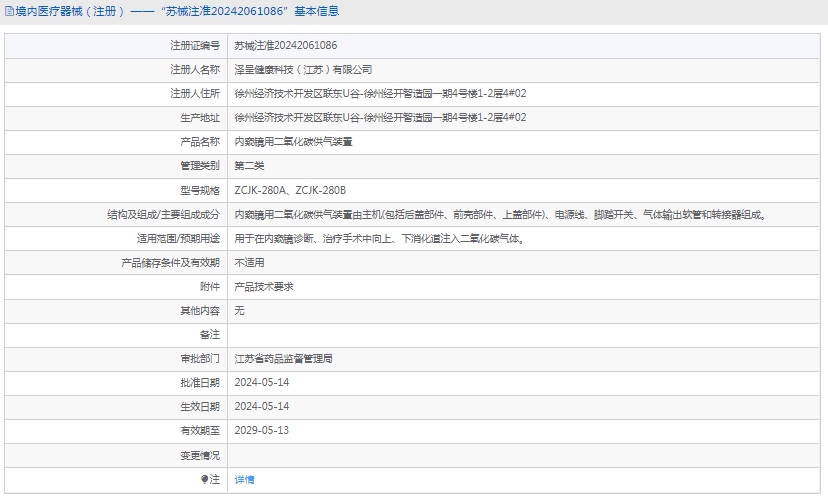Click the document icon before the page title
This screenshot has width=828, height=499.
coord(8,11)
